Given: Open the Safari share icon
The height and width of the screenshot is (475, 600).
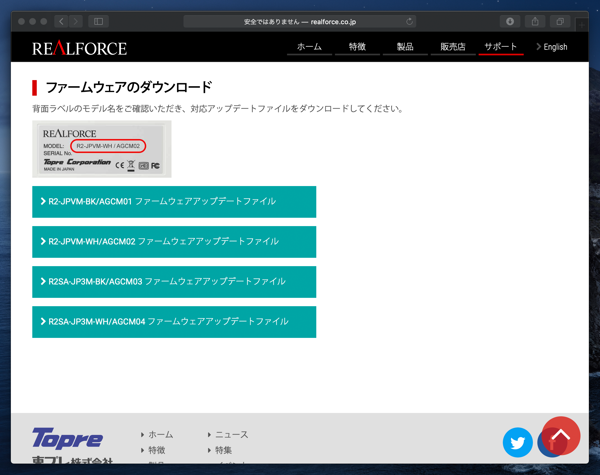Looking at the screenshot, I should point(535,21).
